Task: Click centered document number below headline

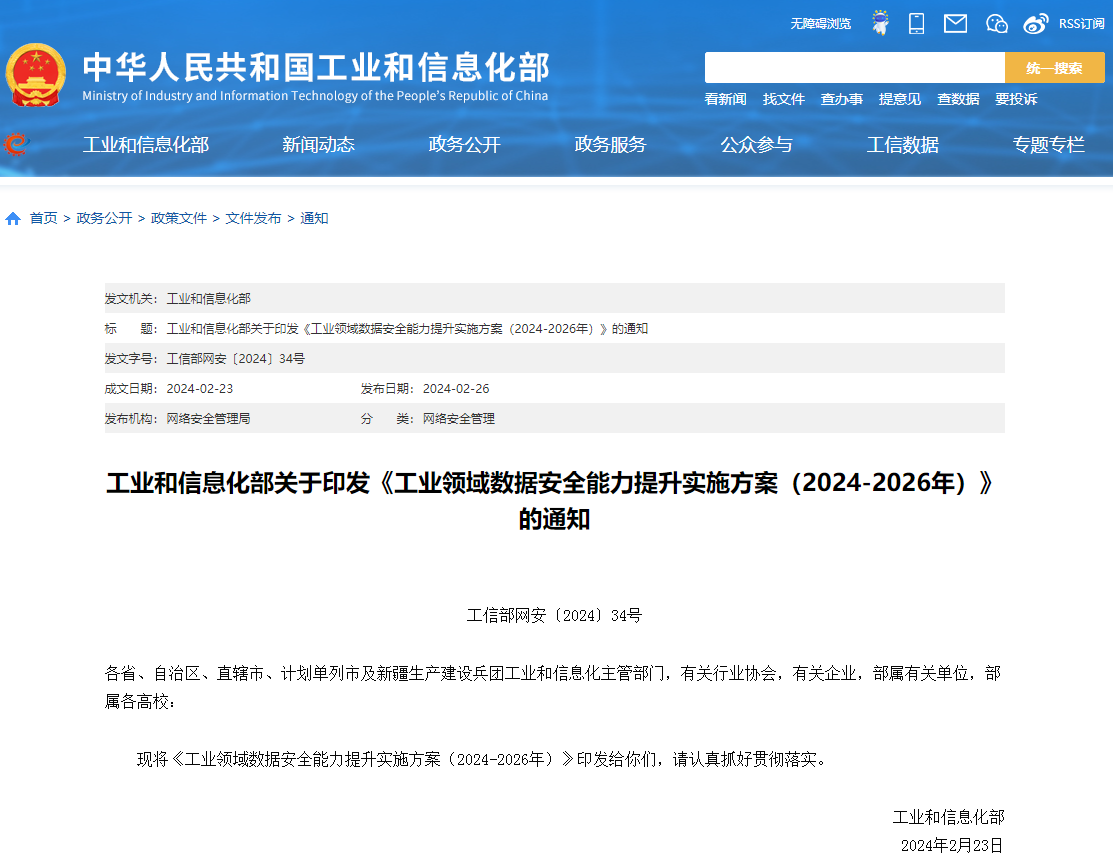Action: click(554, 616)
